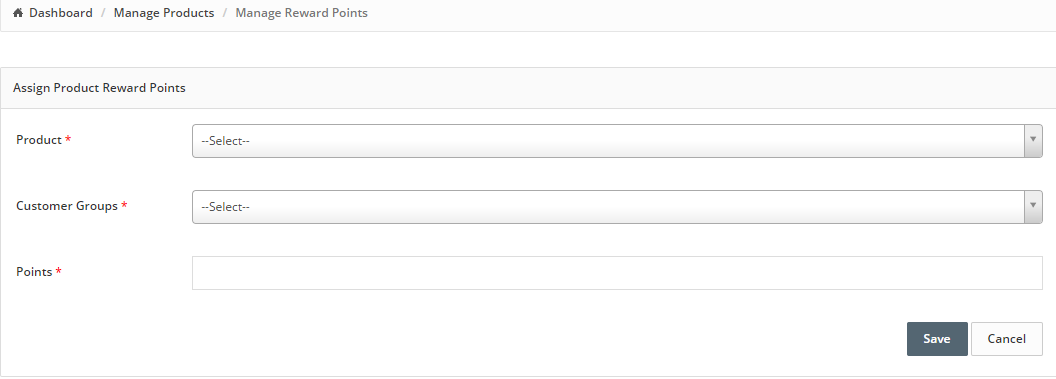
Task: Click the slash separator after Manage Products
Action: click(x=225, y=13)
